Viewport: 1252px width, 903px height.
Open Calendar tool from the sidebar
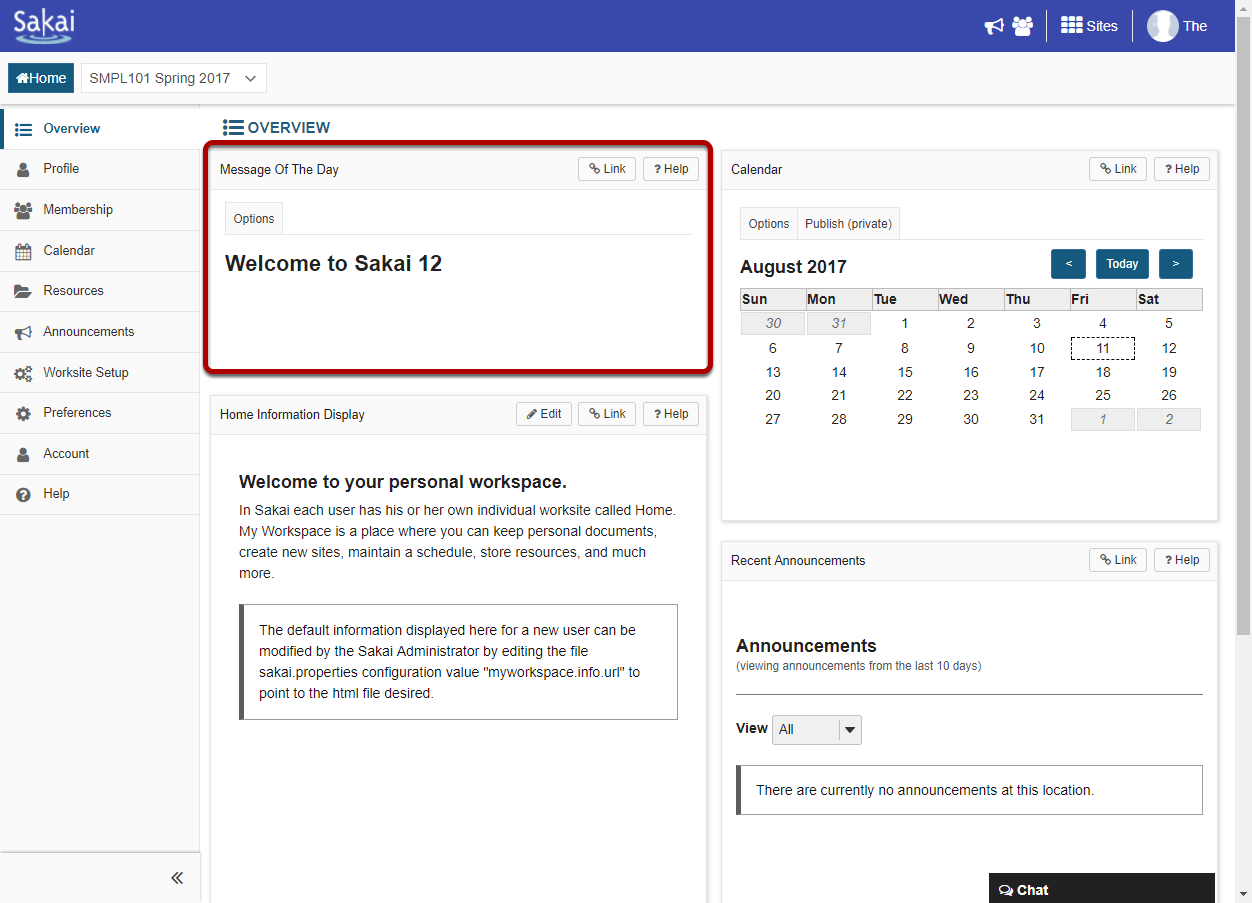pyautogui.click(x=100, y=251)
